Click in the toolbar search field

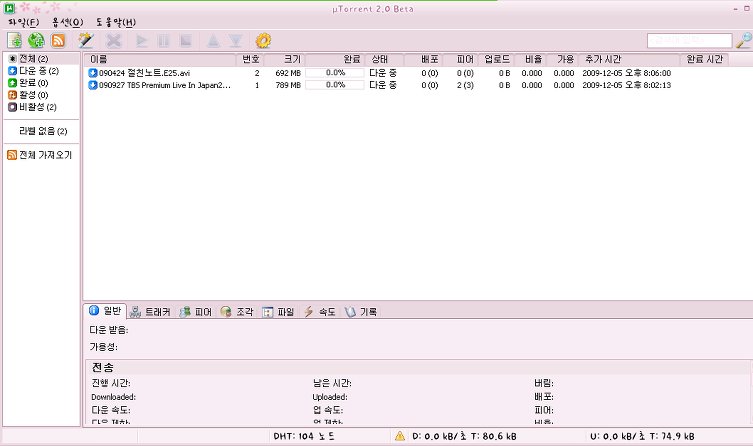point(690,40)
